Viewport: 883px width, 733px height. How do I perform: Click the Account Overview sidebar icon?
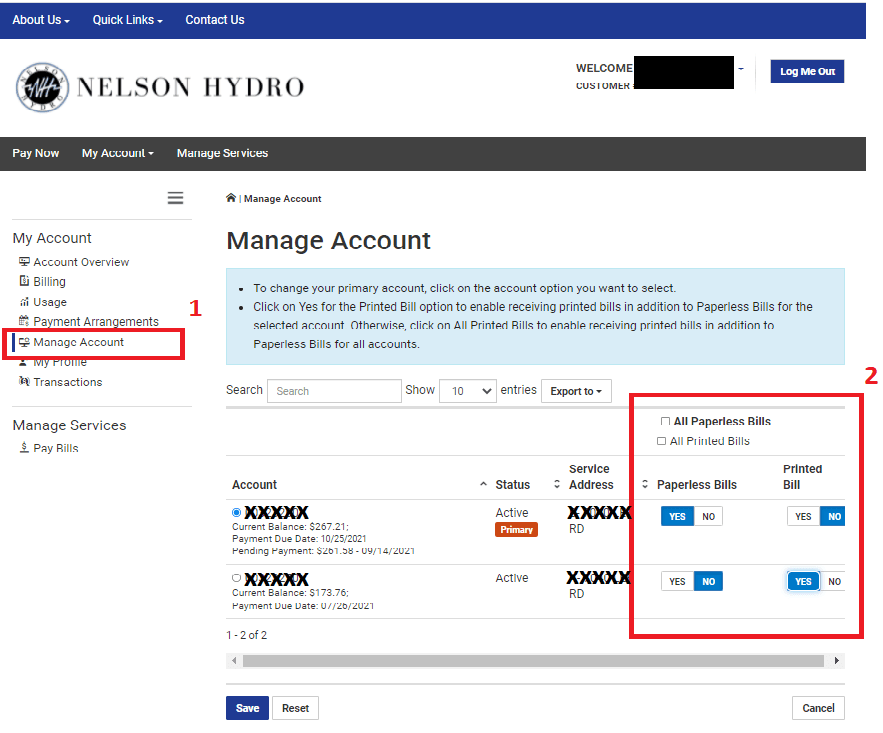pos(24,262)
